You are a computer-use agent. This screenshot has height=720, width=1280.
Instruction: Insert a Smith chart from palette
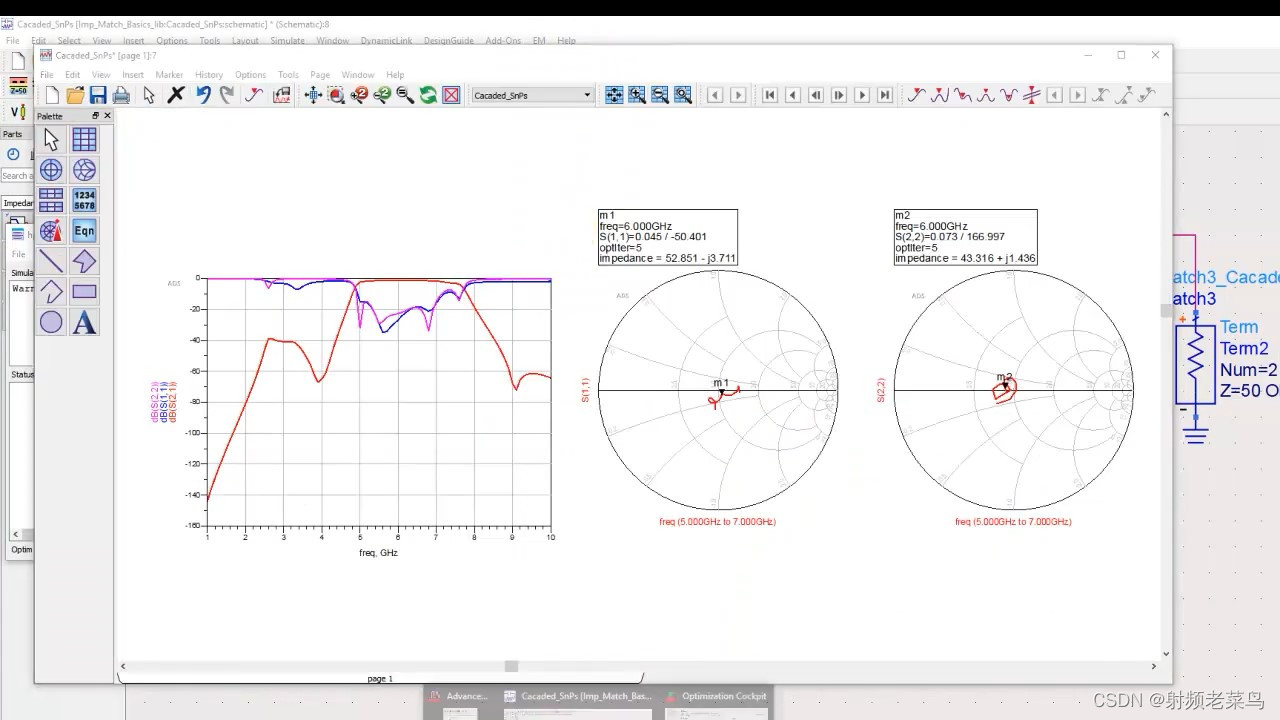tap(85, 170)
